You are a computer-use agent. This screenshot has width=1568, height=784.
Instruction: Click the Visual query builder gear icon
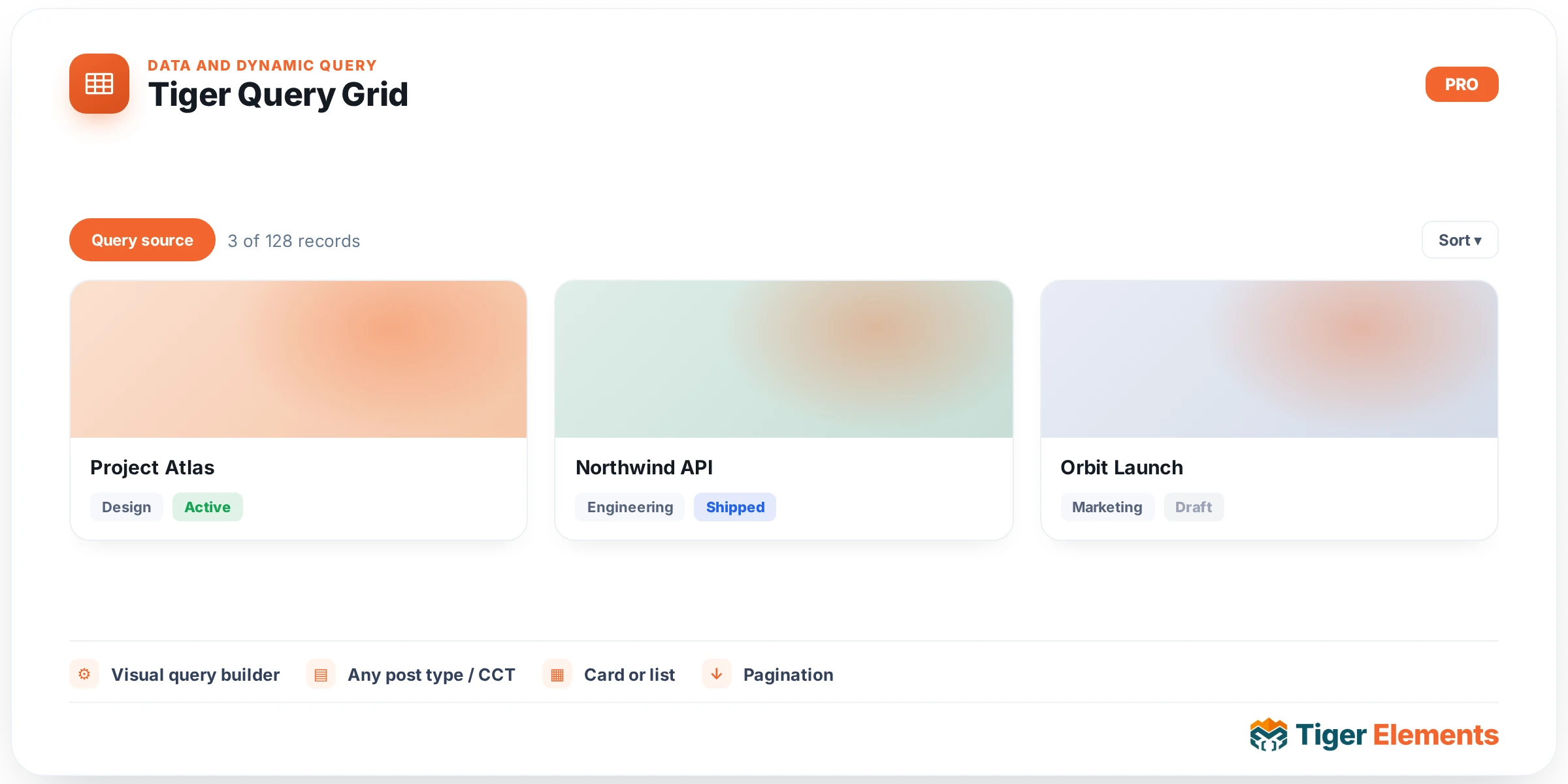point(84,674)
